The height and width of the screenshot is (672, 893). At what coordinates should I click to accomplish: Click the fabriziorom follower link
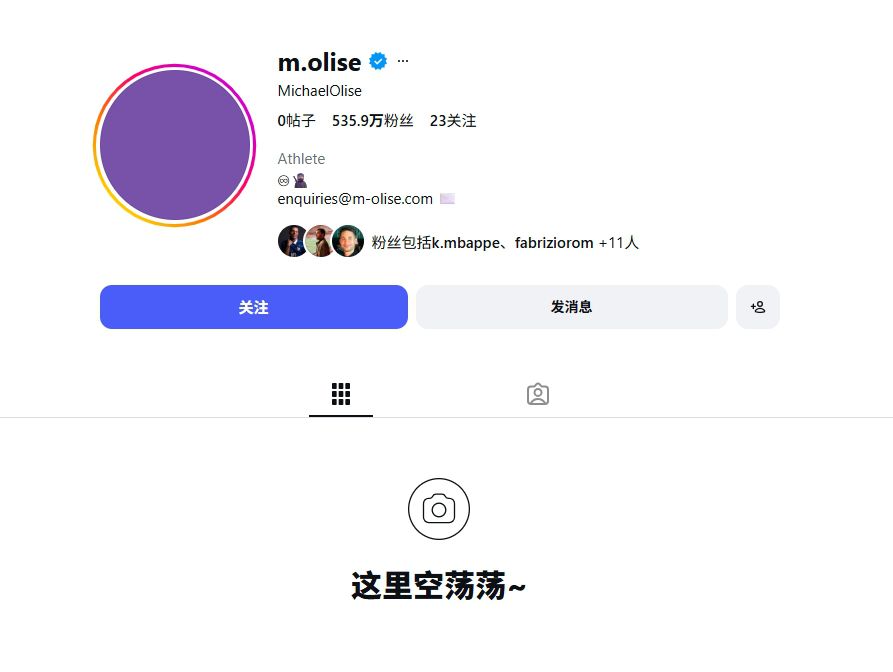click(x=554, y=243)
